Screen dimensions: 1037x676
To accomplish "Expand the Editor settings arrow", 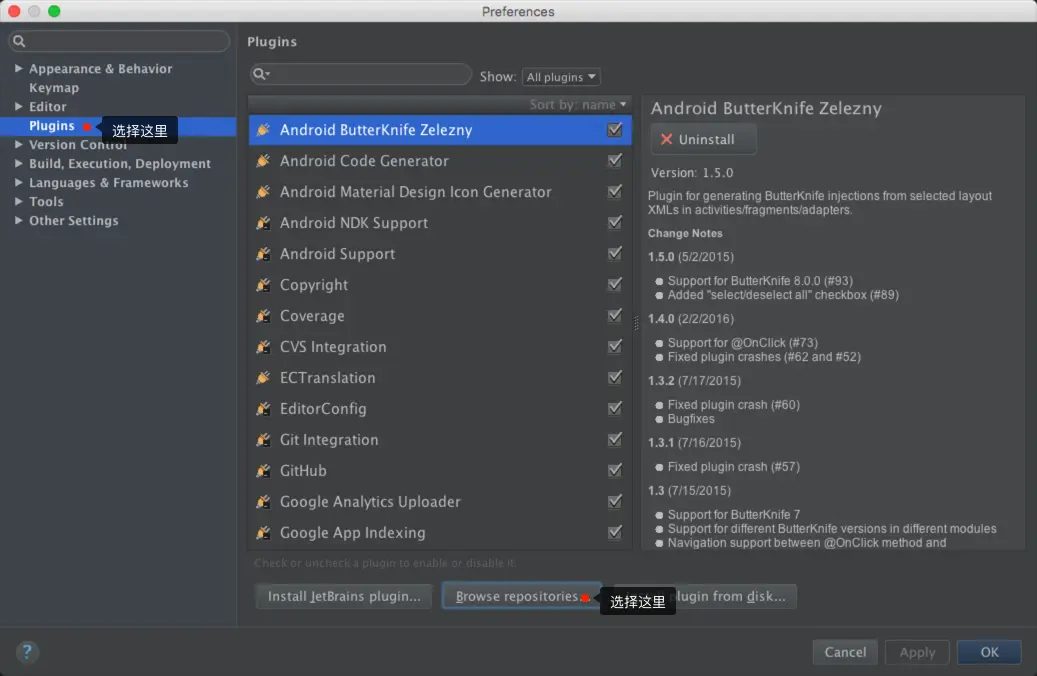I will pyautogui.click(x=19, y=106).
